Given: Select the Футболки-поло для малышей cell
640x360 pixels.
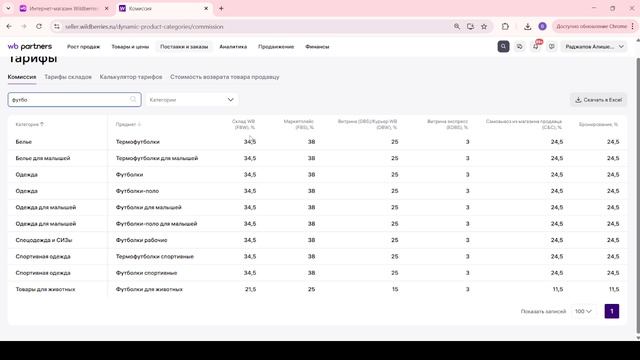Looking at the screenshot, I should pos(156,224).
